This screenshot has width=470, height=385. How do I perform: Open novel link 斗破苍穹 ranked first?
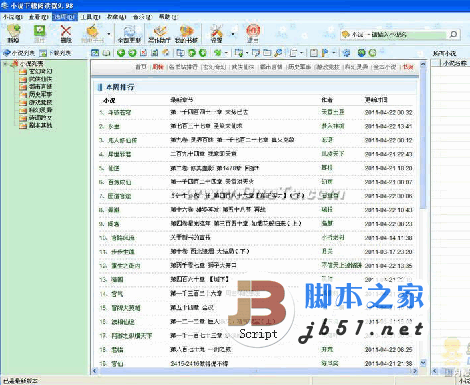(119, 113)
